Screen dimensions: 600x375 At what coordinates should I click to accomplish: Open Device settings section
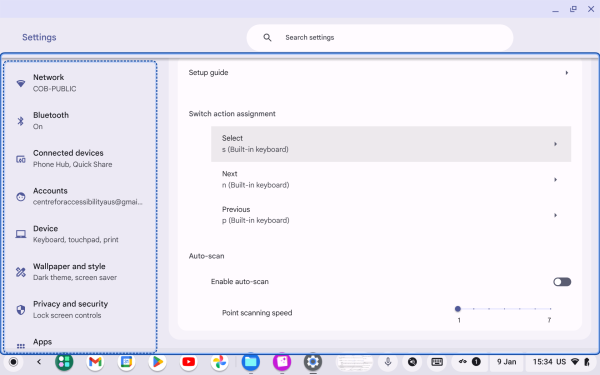(x=80, y=234)
